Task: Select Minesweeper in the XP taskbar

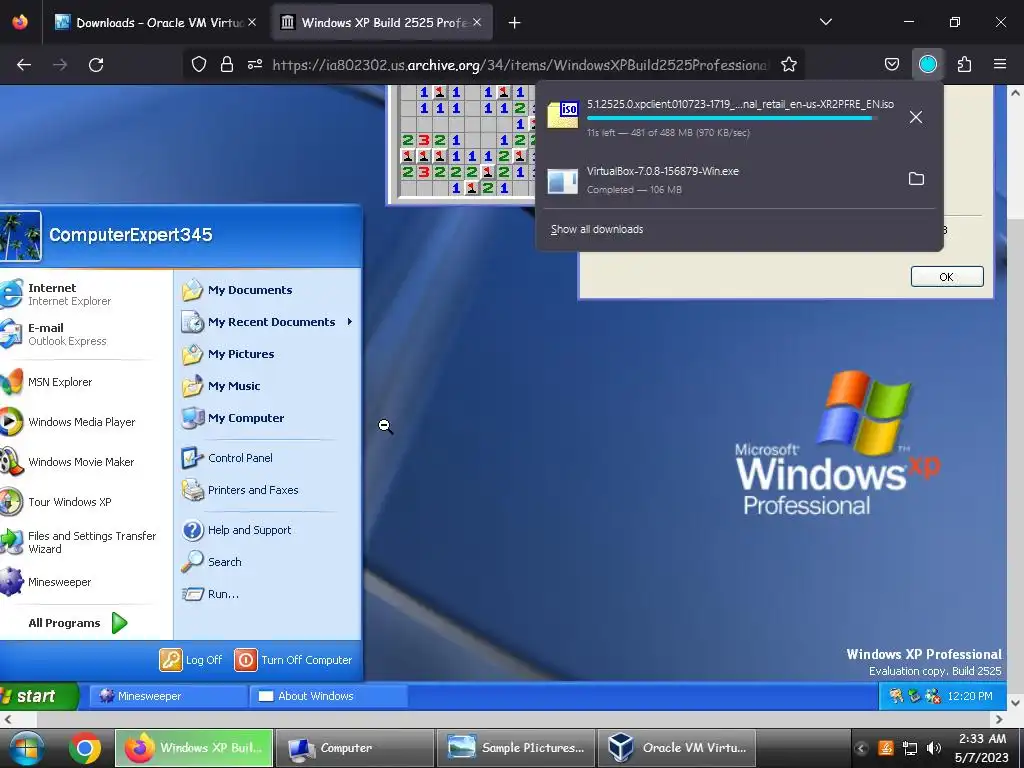Action: (x=167, y=696)
